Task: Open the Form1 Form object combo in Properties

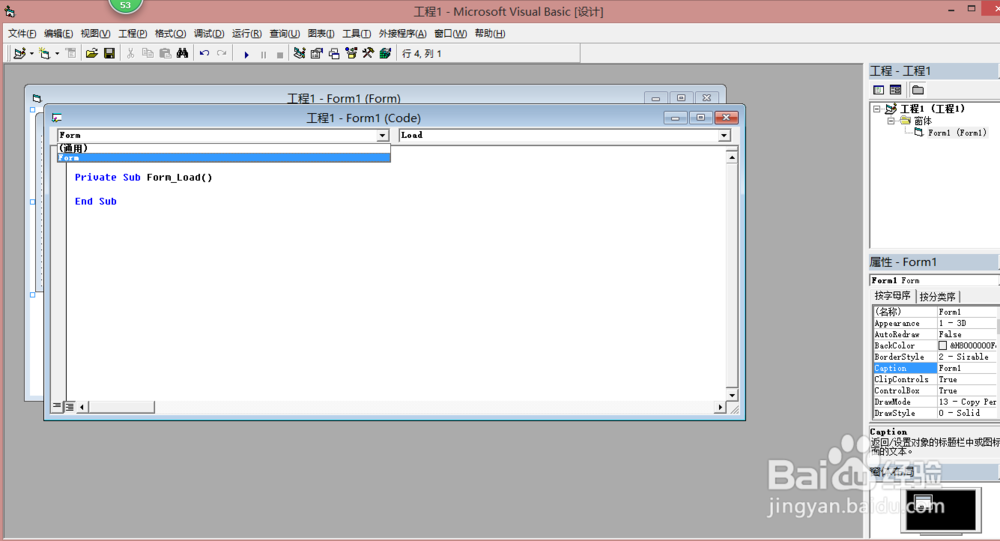Action: [933, 280]
